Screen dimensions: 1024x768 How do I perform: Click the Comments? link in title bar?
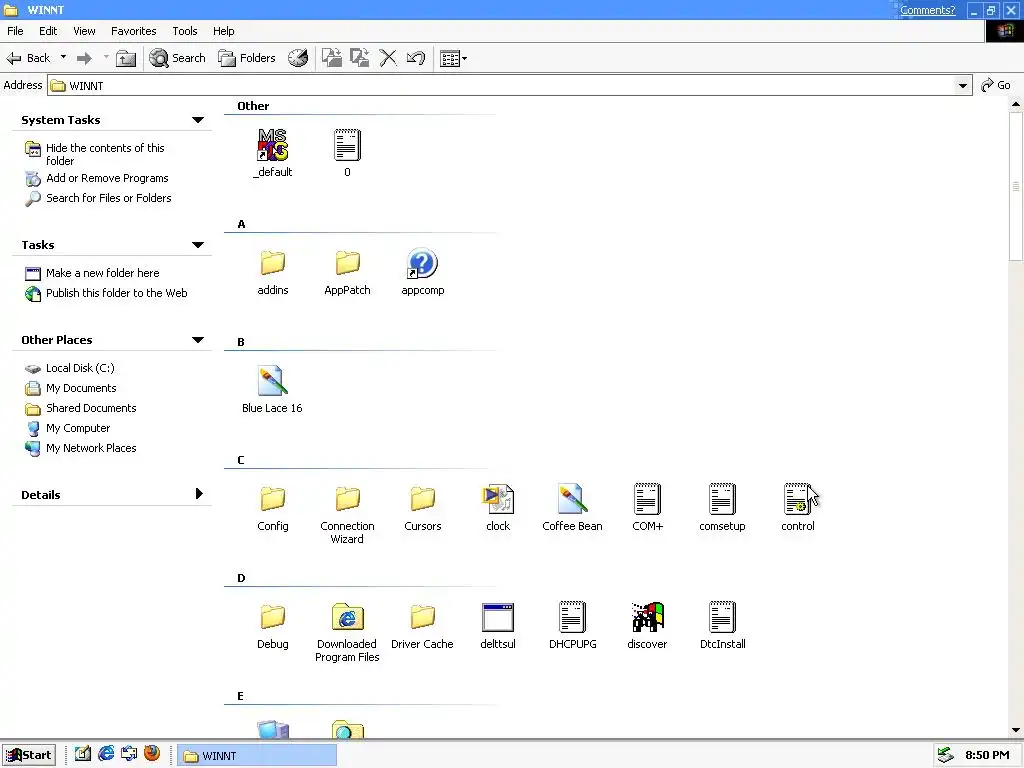tap(927, 10)
